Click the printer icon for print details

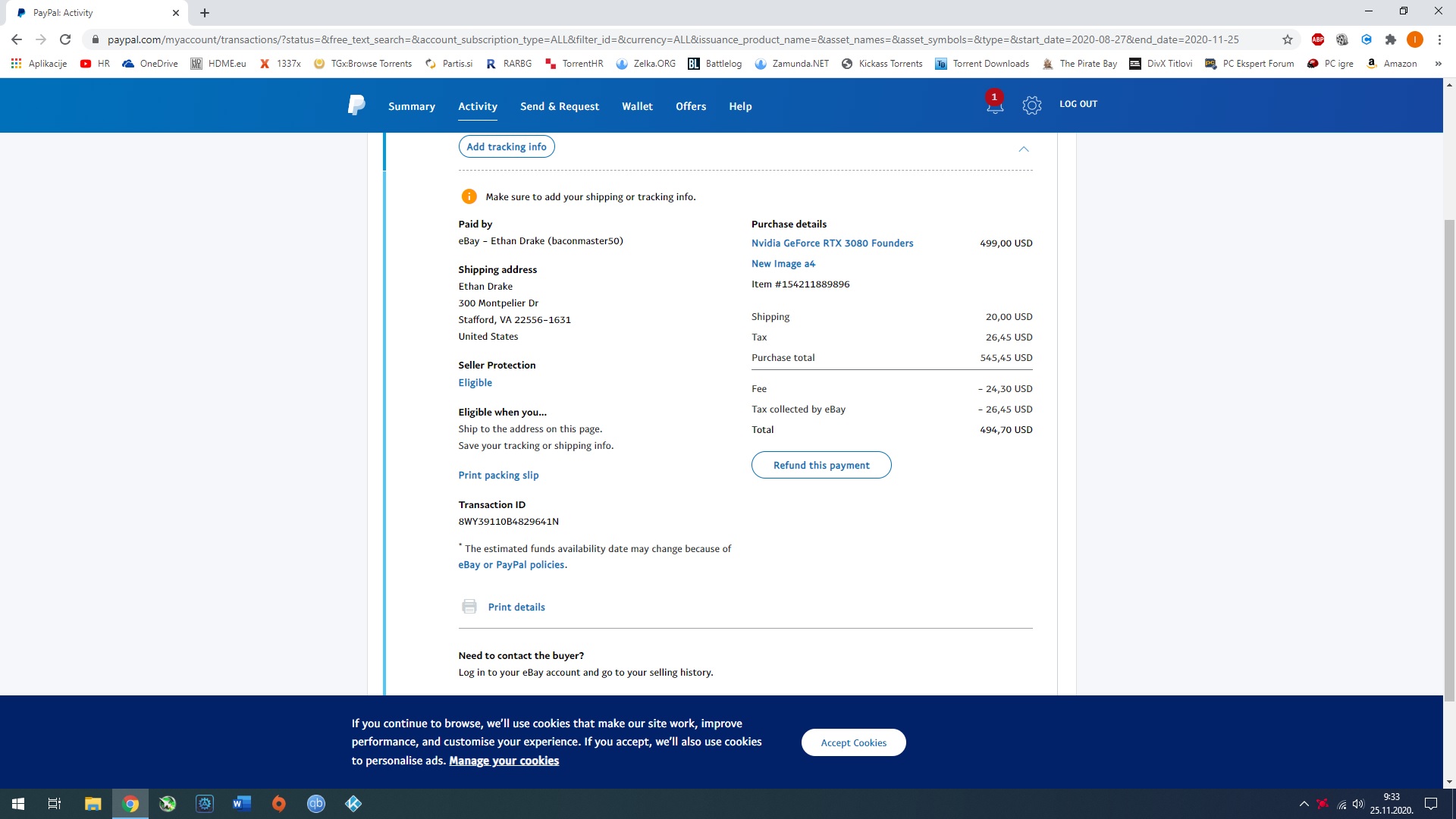469,607
